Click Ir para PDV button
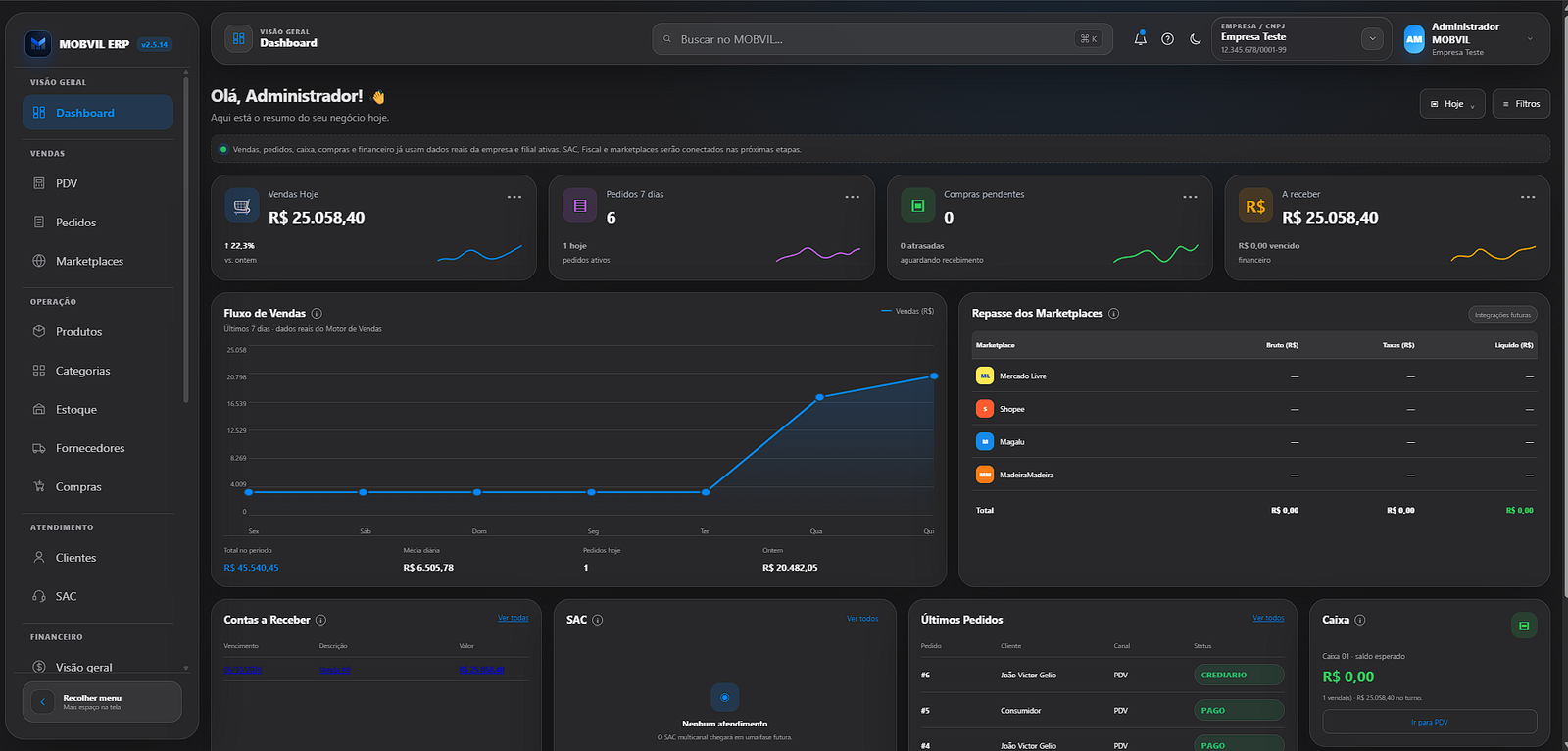This screenshot has height=751, width=1568. click(x=1430, y=722)
